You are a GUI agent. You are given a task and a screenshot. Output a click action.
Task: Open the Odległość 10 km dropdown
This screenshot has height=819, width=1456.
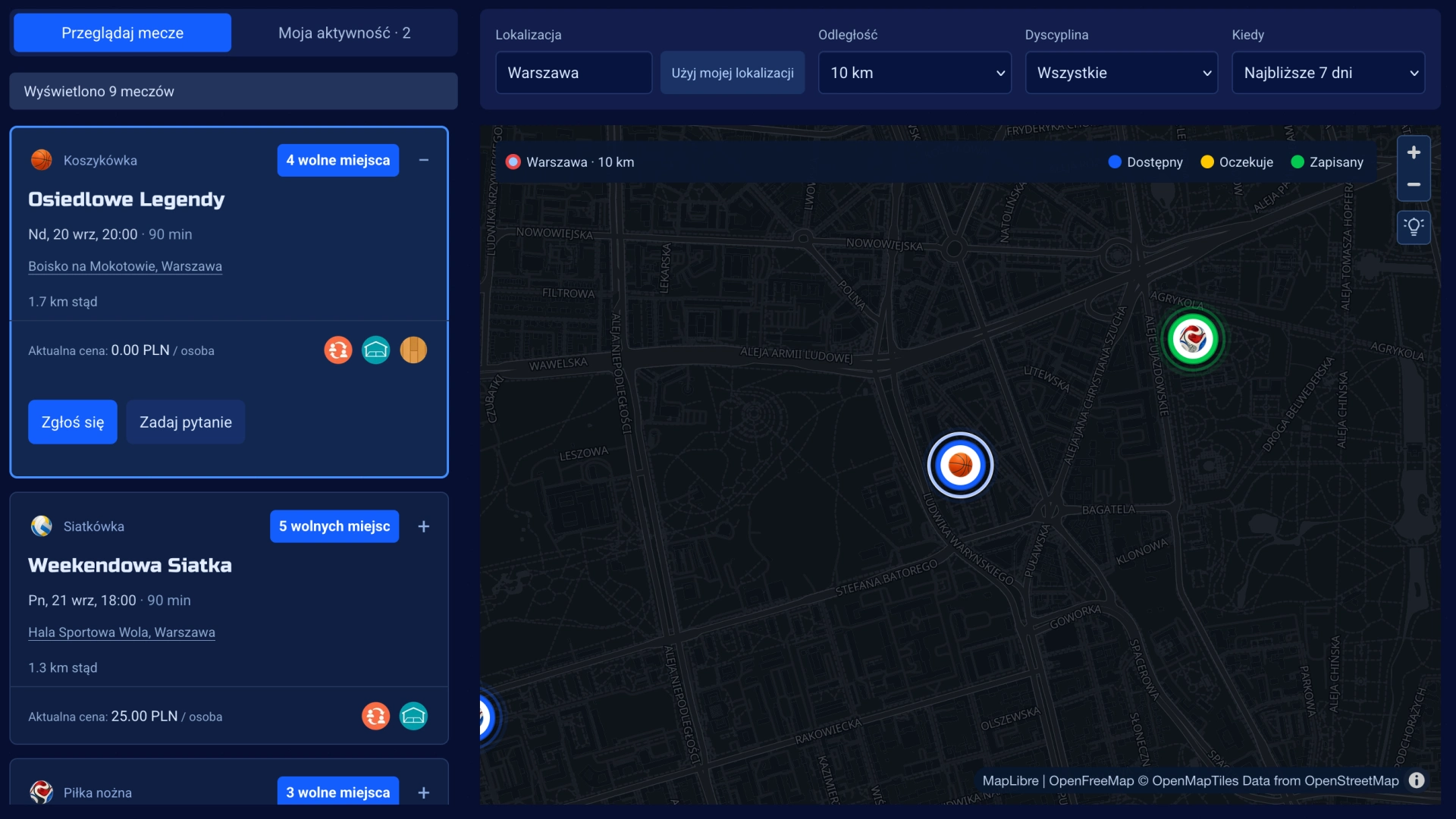pyautogui.click(x=915, y=73)
